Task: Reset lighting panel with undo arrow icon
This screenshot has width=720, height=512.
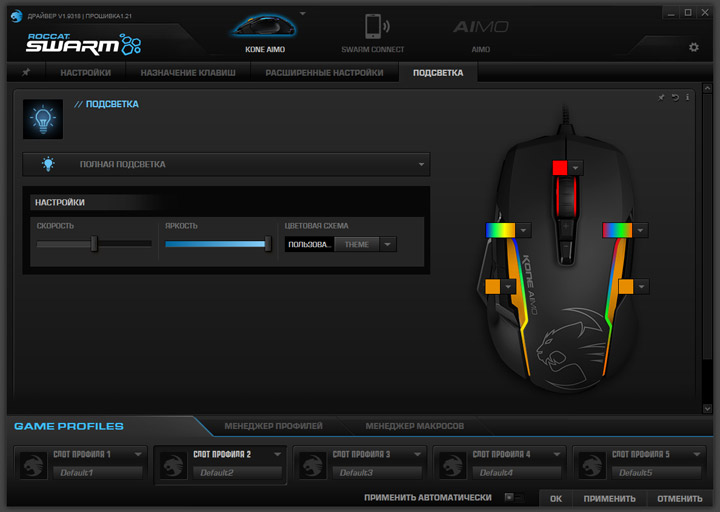Action: (675, 97)
